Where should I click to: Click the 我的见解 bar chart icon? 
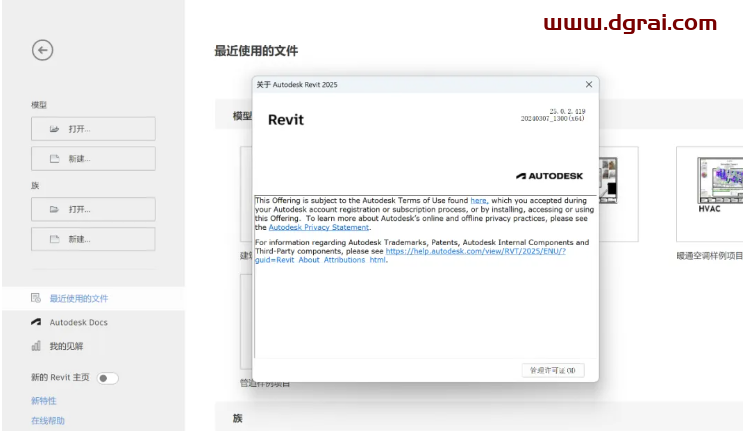tap(36, 346)
